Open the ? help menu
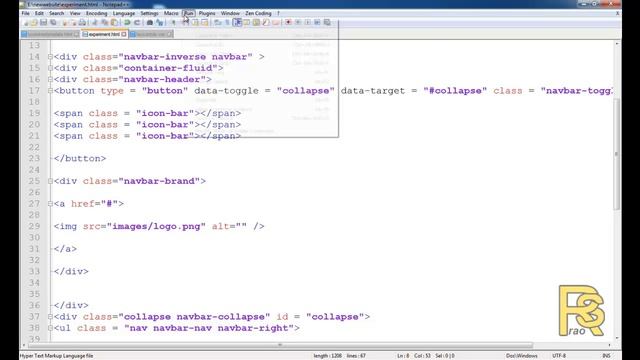640x360 pixels. 278,13
